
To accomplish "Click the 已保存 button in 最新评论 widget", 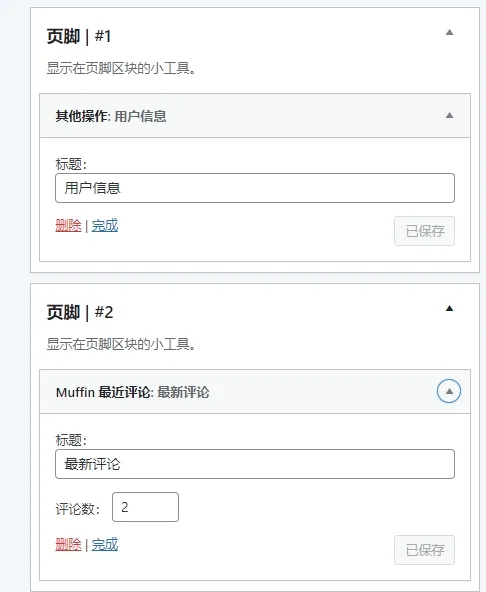I will coord(424,550).
